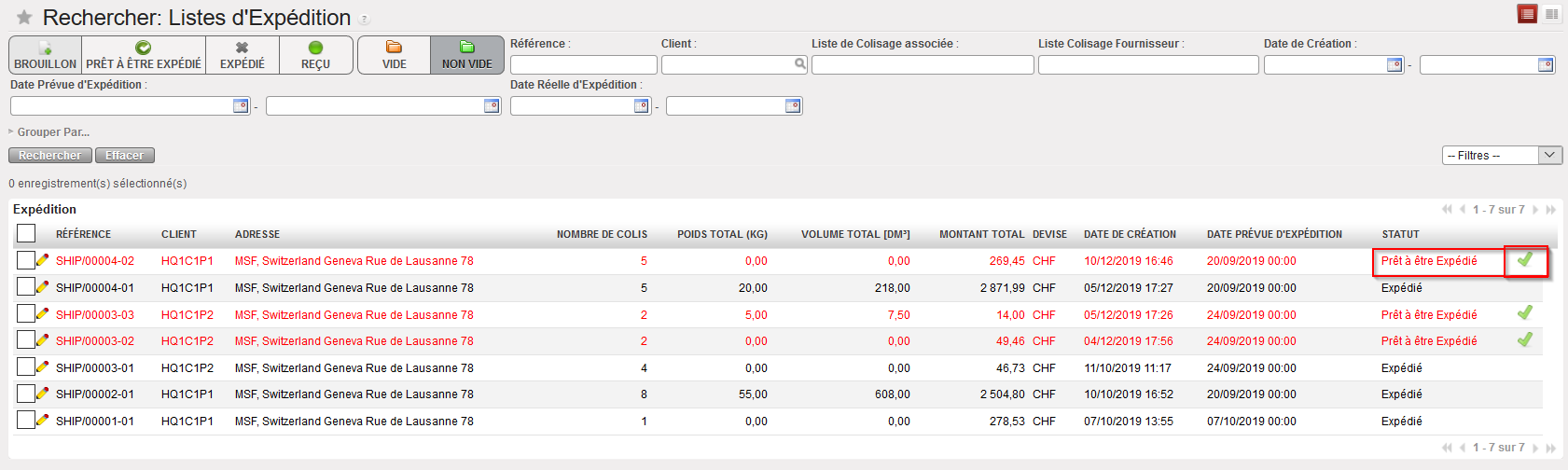
Task: Open calendar for Date de Création start
Action: [1395, 65]
